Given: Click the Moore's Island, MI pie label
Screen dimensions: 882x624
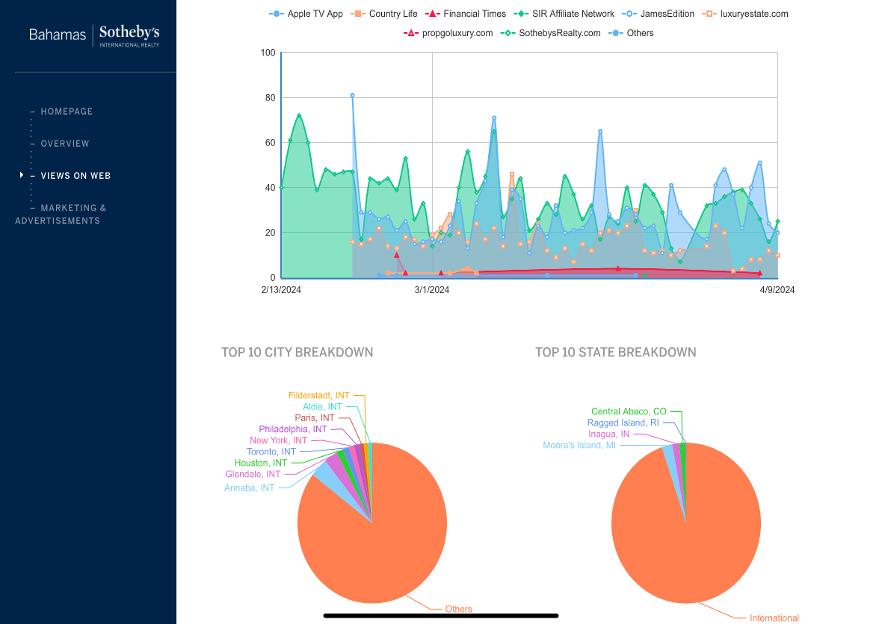Looking at the screenshot, I should pyautogui.click(x=579, y=445).
